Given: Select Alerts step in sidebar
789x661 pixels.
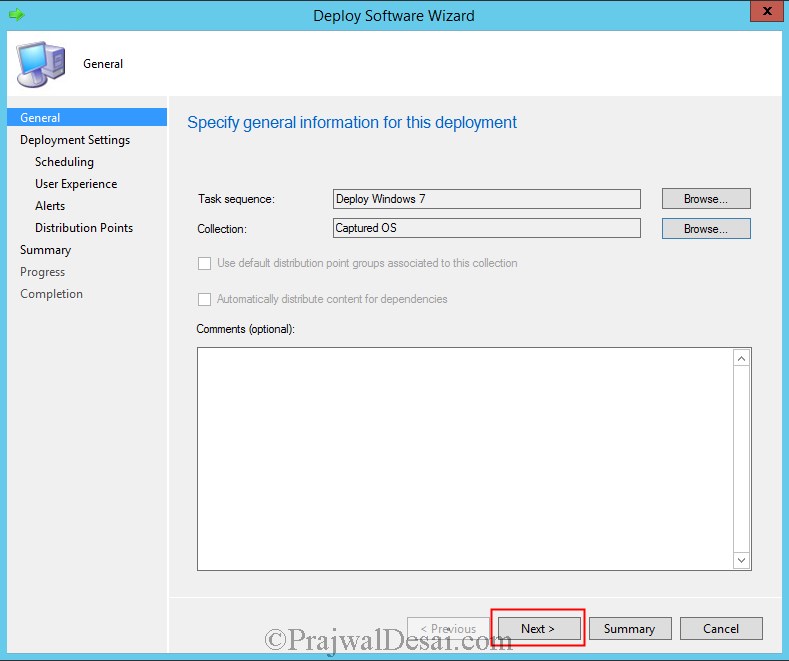Looking at the screenshot, I should pos(50,206).
